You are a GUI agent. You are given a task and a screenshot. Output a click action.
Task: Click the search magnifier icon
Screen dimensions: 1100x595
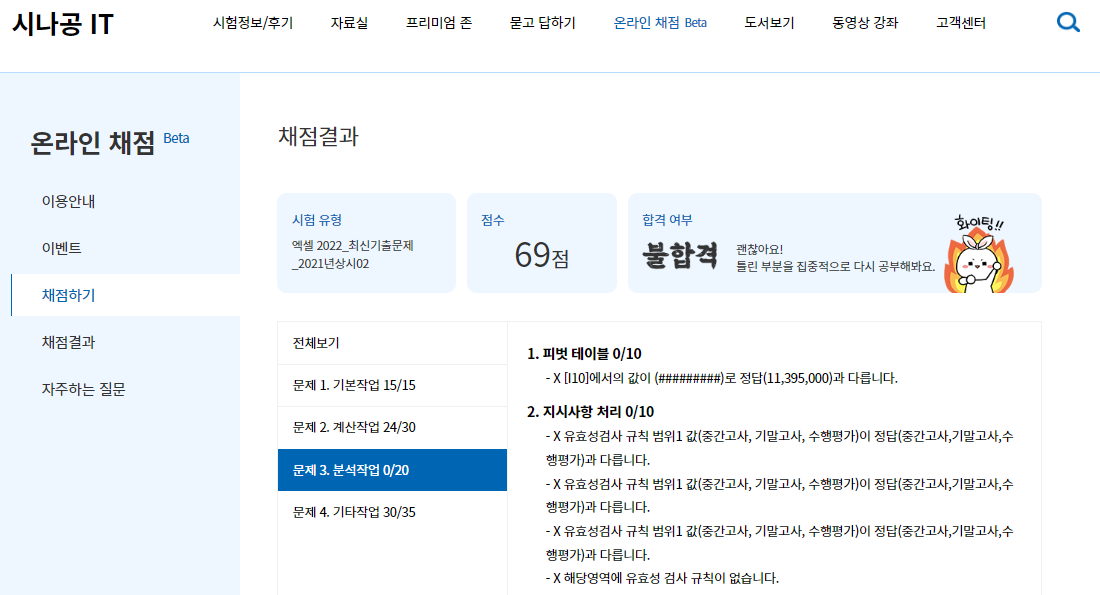point(1068,23)
